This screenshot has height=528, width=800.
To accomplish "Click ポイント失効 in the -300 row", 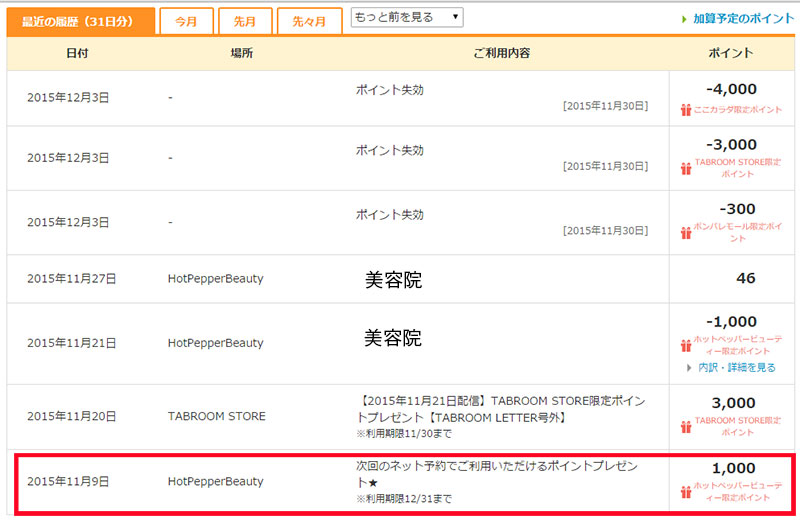I will pyautogui.click(x=390, y=215).
